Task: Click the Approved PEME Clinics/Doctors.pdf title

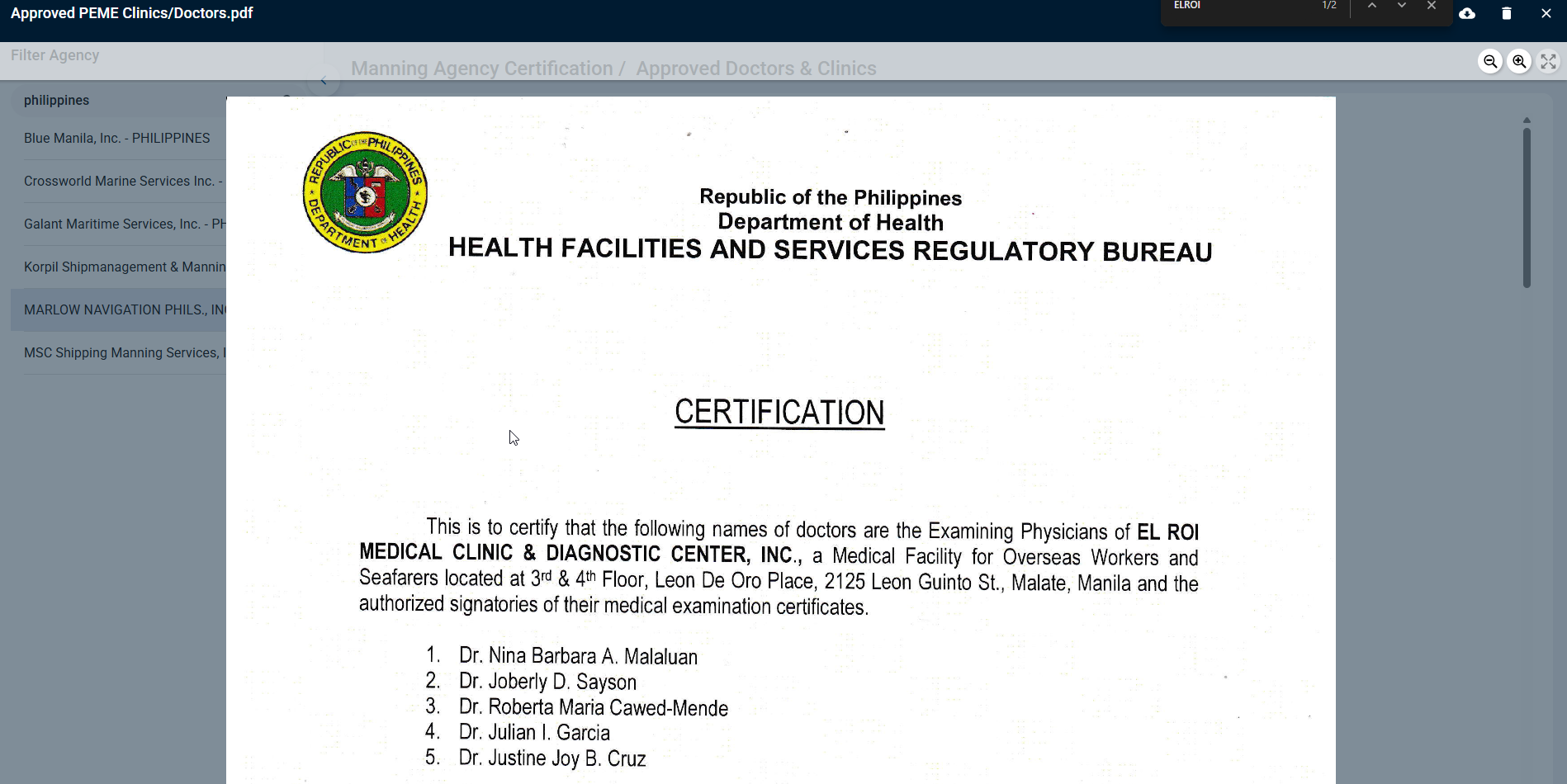Action: [132, 13]
